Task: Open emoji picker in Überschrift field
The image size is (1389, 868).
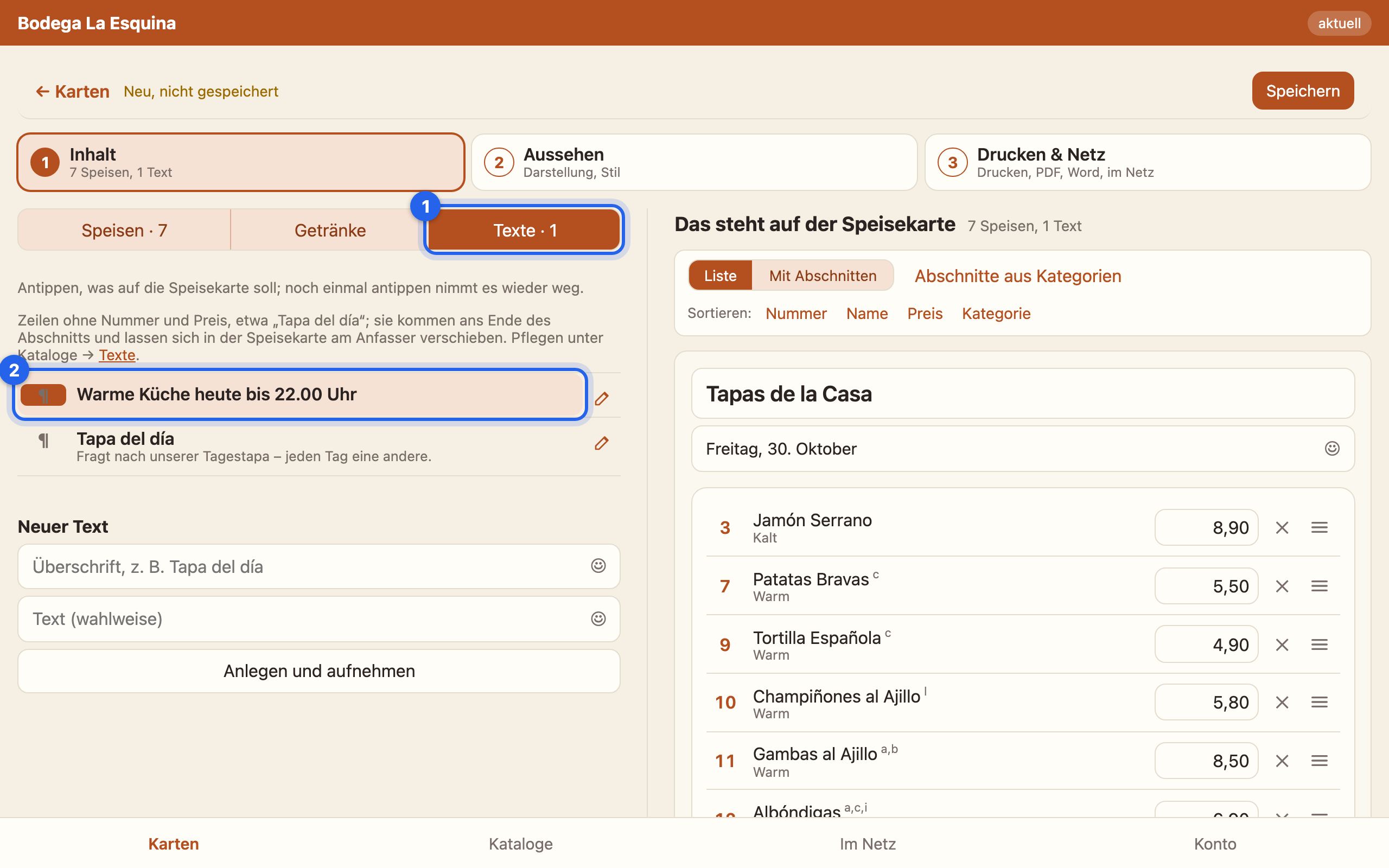Action: point(598,566)
